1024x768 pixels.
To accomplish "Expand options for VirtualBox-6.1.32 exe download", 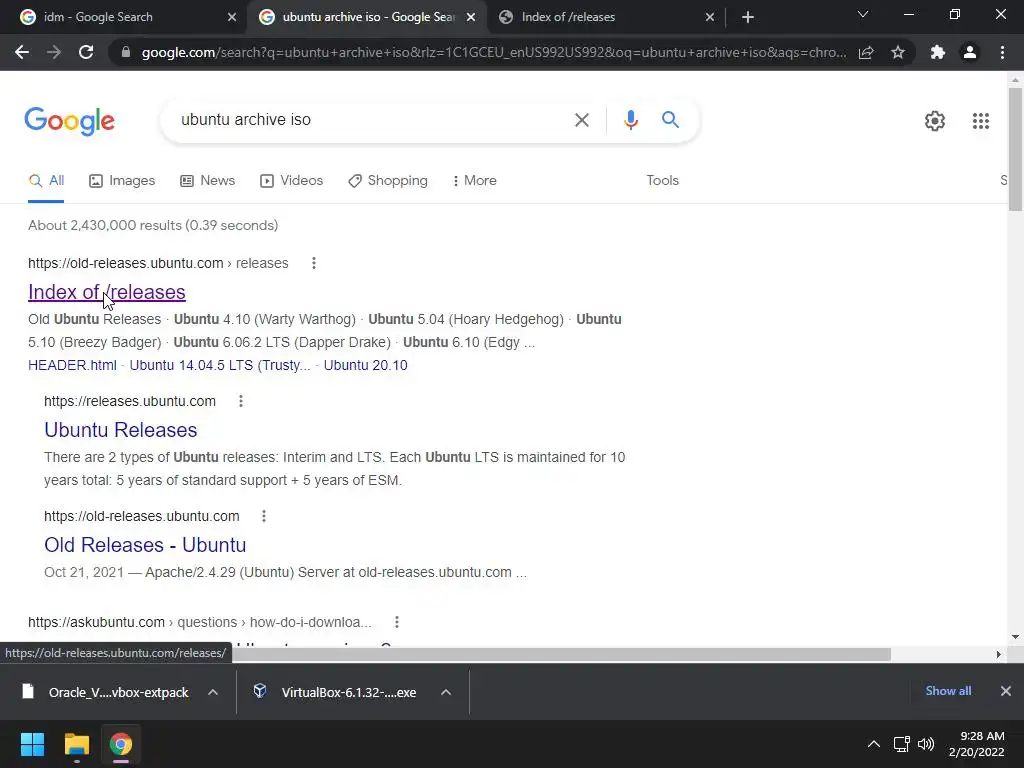I will point(446,692).
